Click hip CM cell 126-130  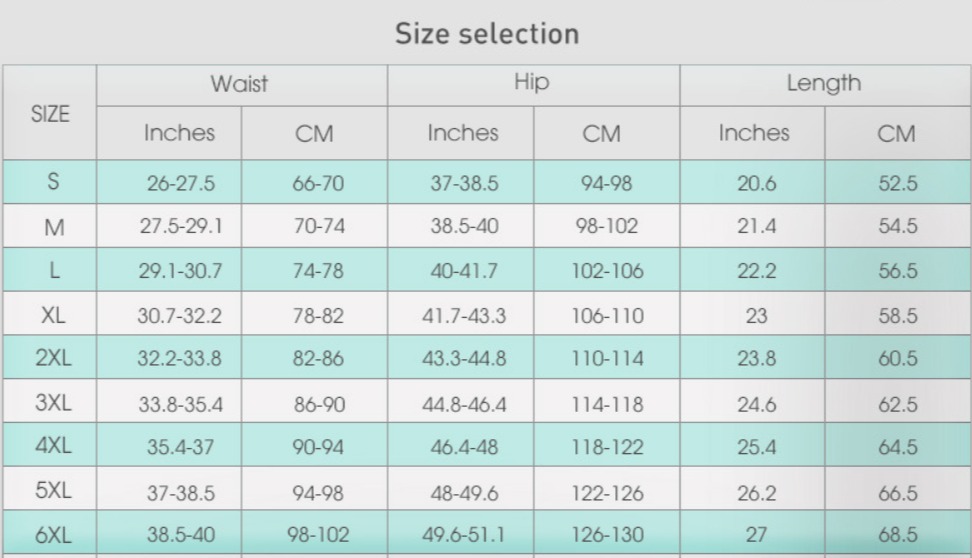(x=608, y=534)
